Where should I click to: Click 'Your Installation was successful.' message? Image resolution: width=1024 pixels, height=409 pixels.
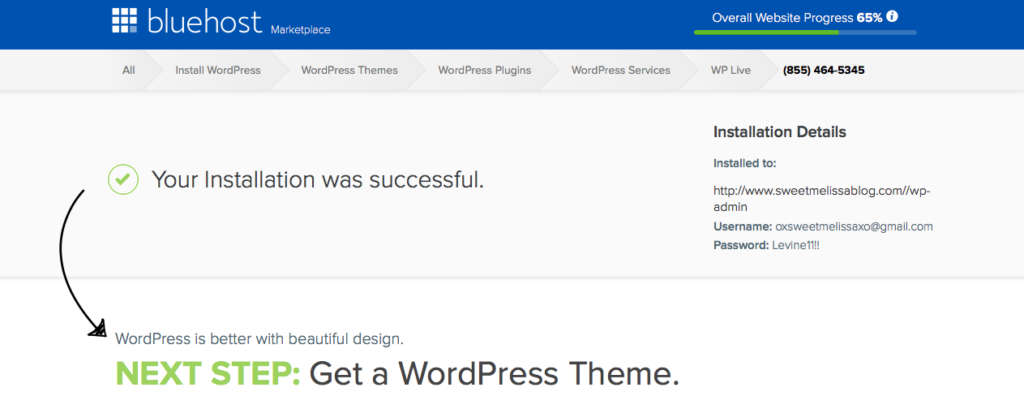[x=318, y=179]
